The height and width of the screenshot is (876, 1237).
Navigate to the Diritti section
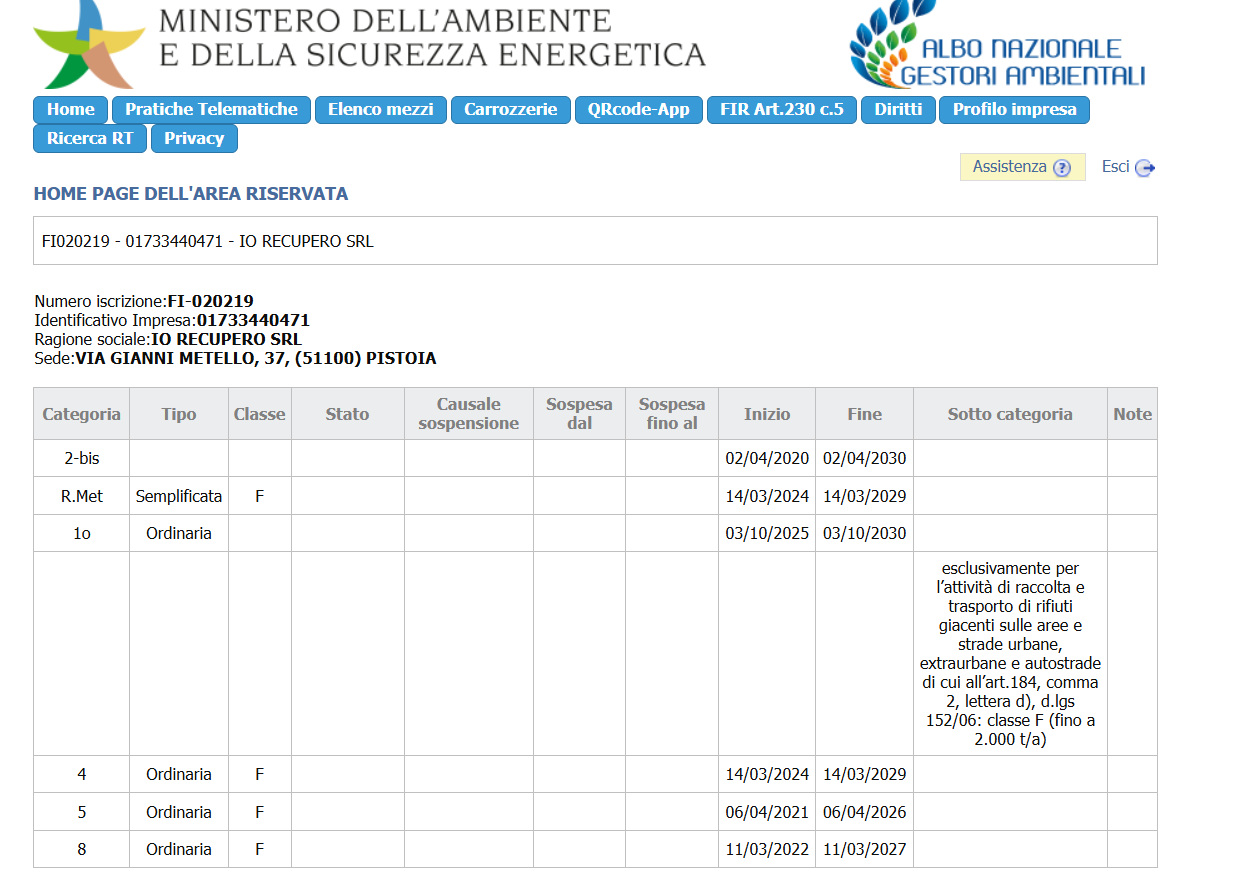click(897, 110)
